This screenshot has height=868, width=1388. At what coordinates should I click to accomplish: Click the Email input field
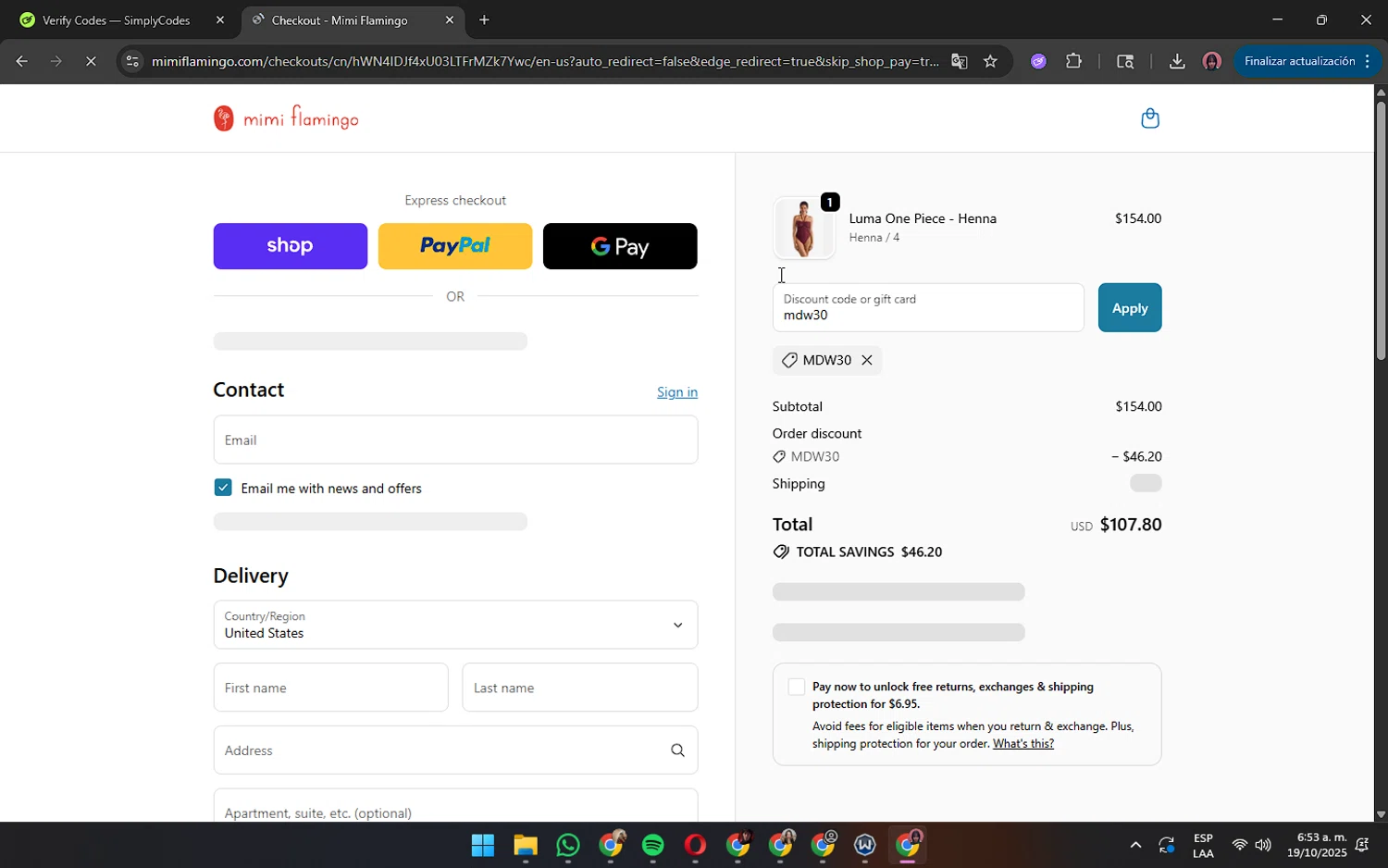pyautogui.click(x=455, y=440)
